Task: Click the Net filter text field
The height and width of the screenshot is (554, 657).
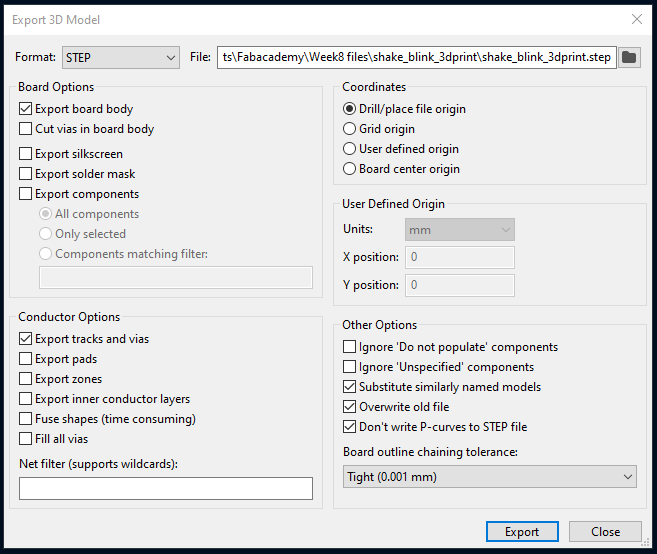Action: pos(166,488)
